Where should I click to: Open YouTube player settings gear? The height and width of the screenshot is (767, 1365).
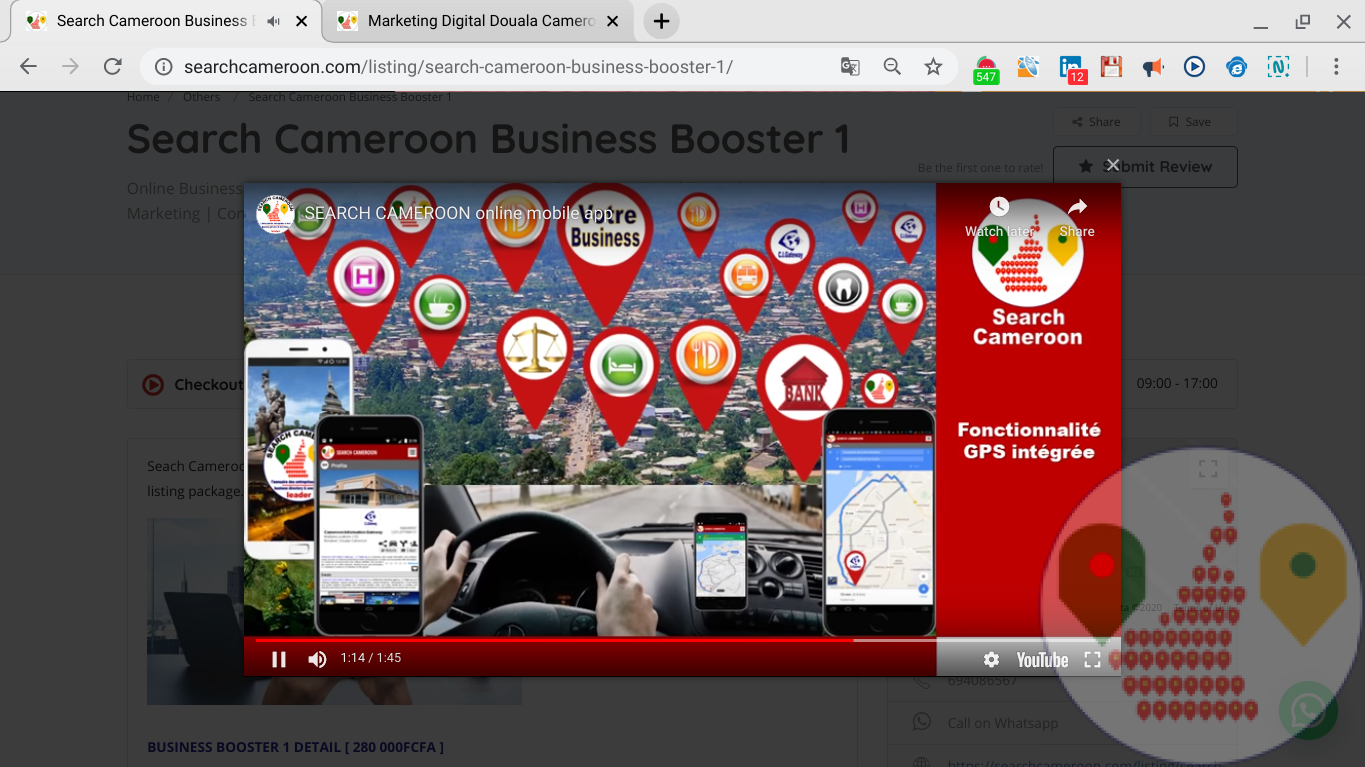click(991, 660)
